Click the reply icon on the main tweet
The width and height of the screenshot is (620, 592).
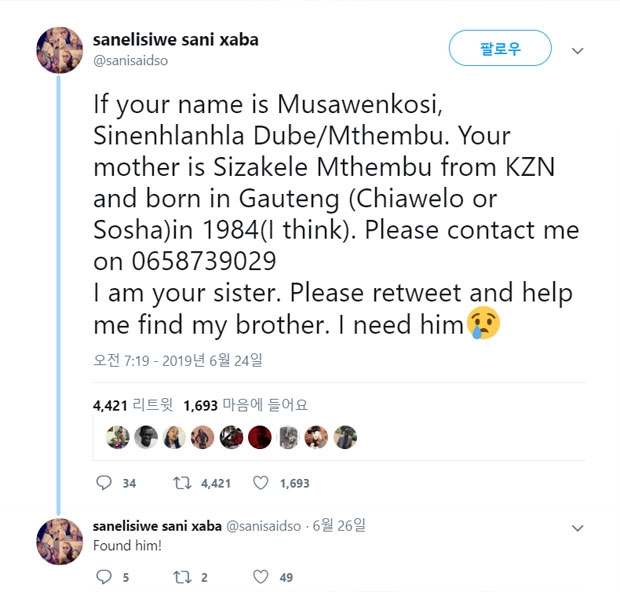coord(104,483)
